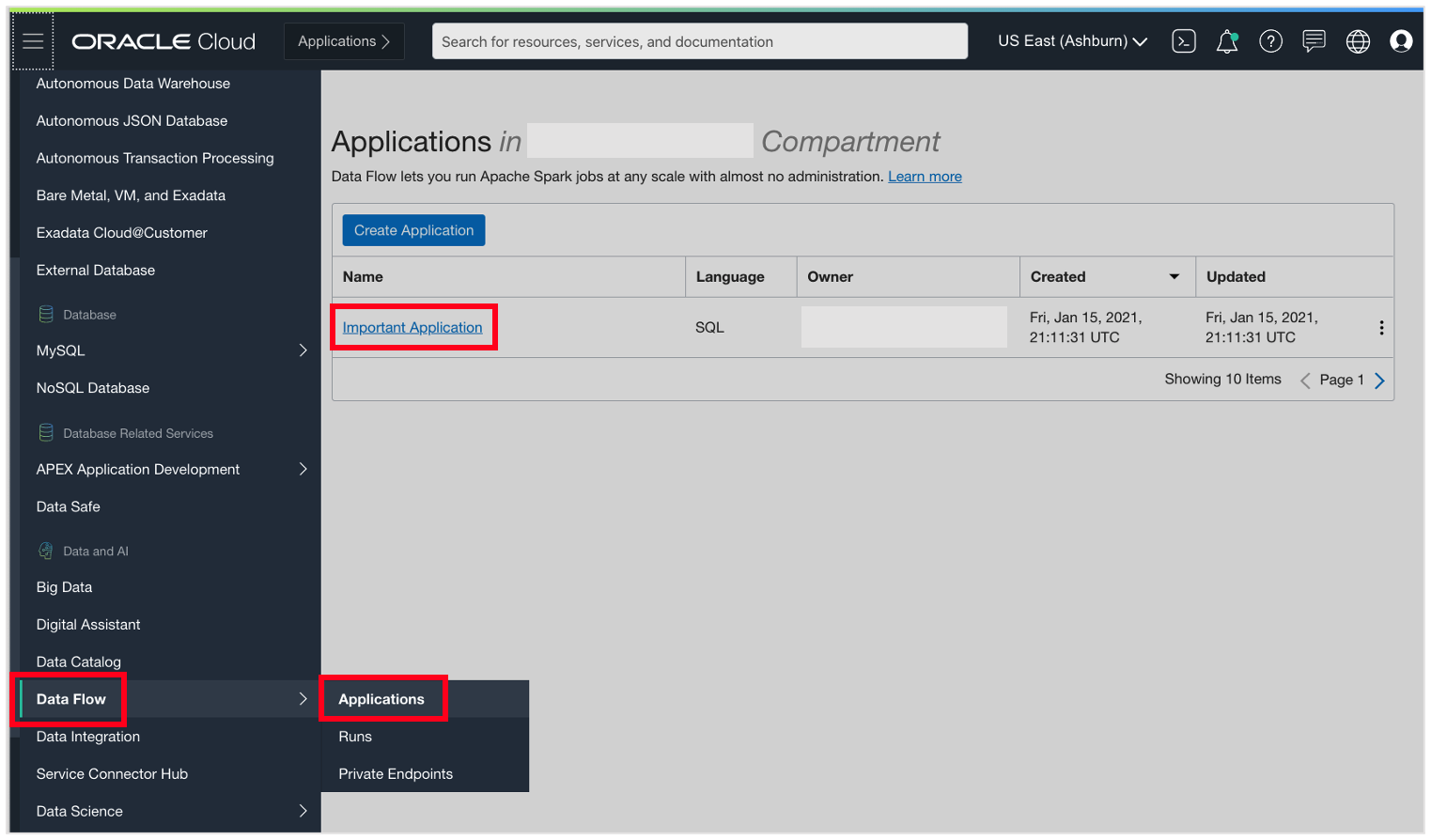
Task: Click the Create Application button
Action: (x=413, y=230)
